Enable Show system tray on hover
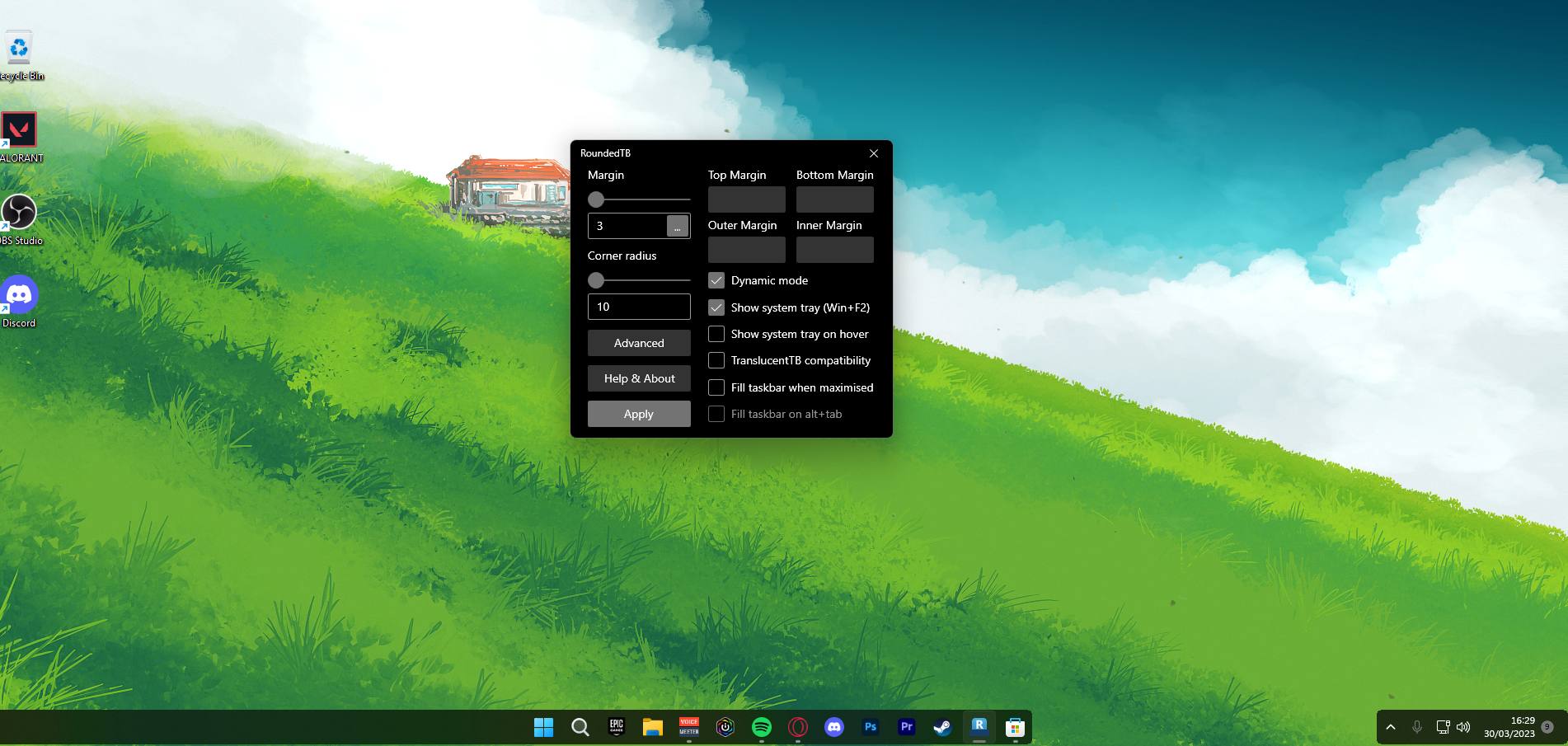 (716, 334)
